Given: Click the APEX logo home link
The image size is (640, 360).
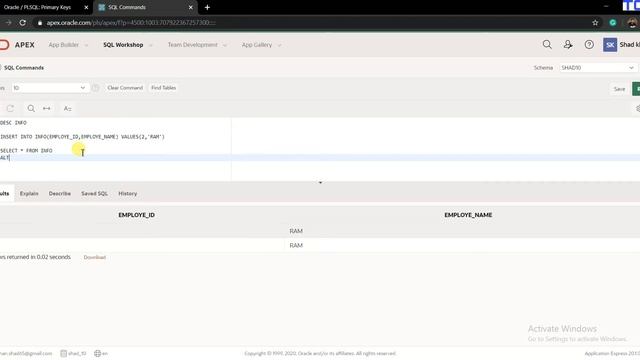Looking at the screenshot, I should tap(17, 45).
